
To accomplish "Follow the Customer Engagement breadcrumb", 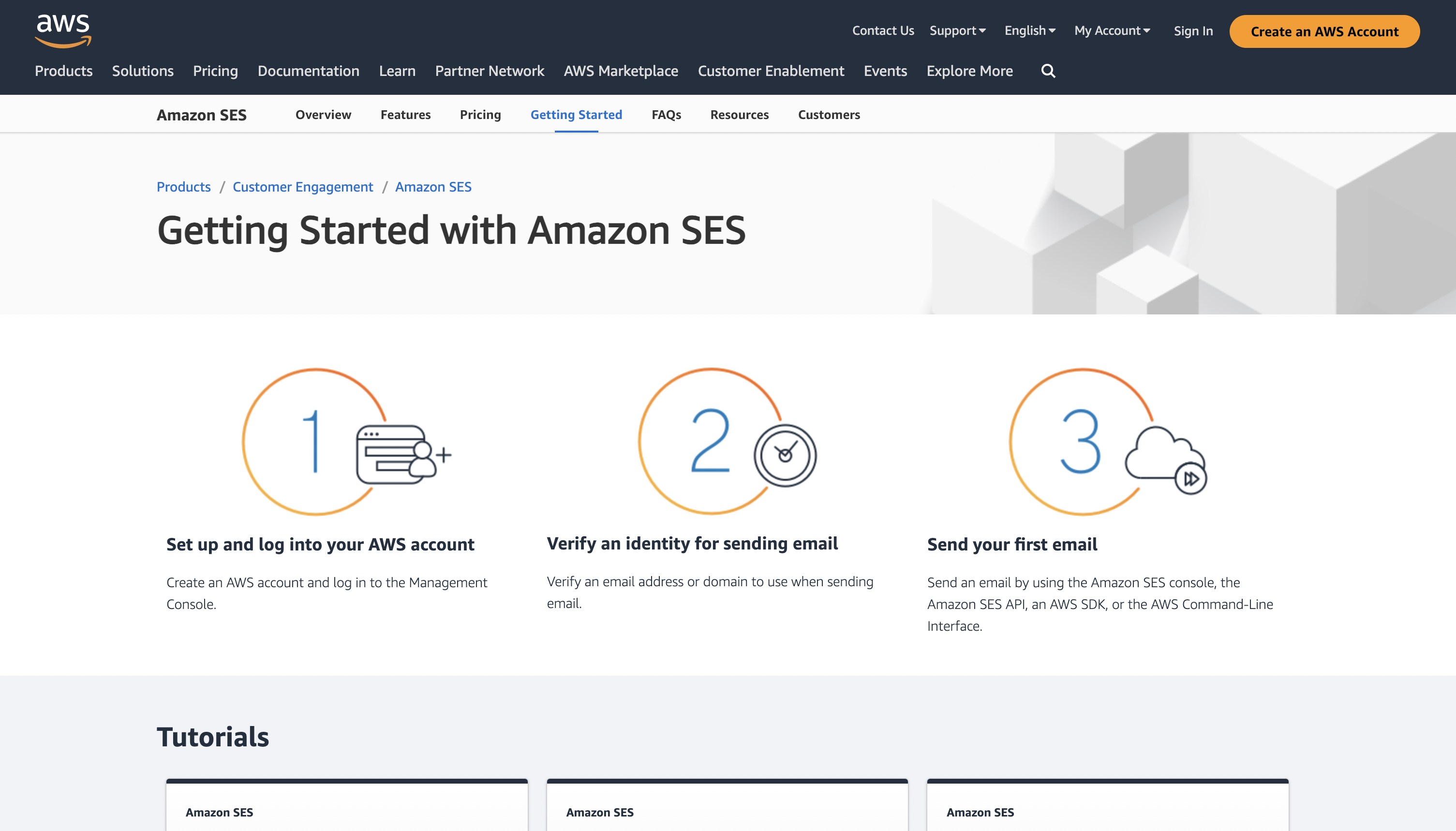I will 302,187.
